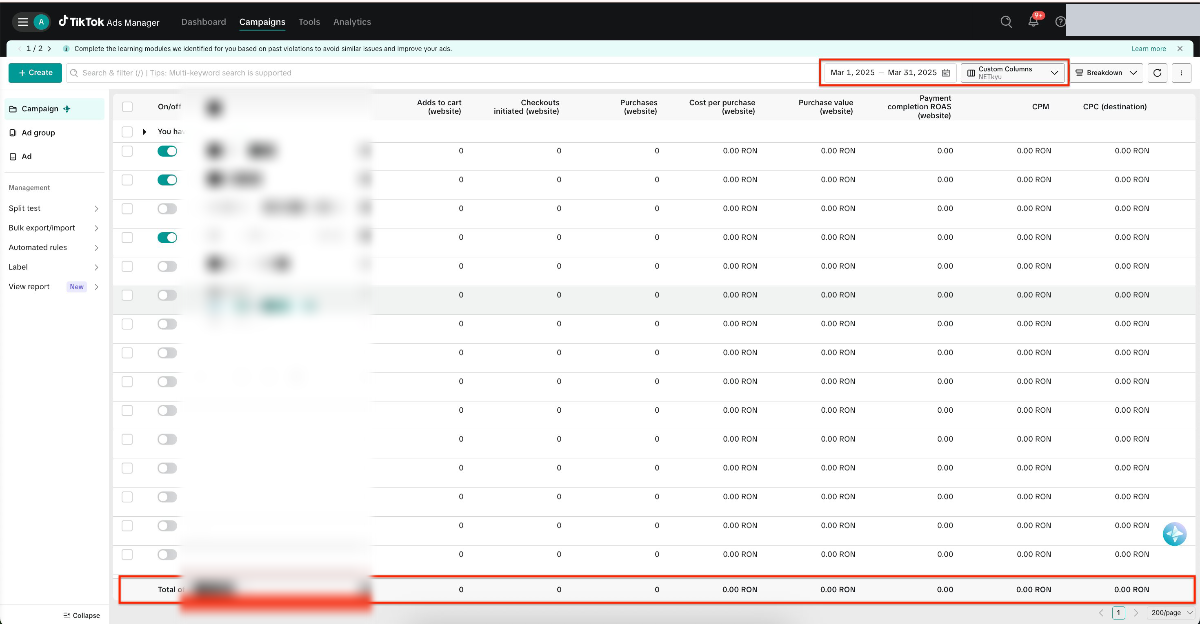Open the Tools menu
The width and height of the screenshot is (1200, 624).
(309, 22)
